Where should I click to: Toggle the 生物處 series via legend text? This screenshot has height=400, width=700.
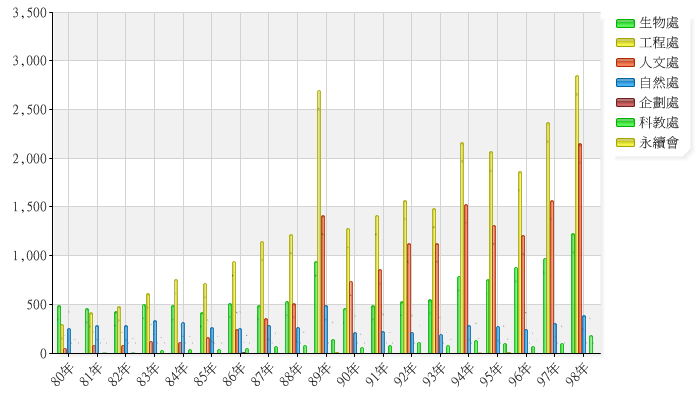660,23
